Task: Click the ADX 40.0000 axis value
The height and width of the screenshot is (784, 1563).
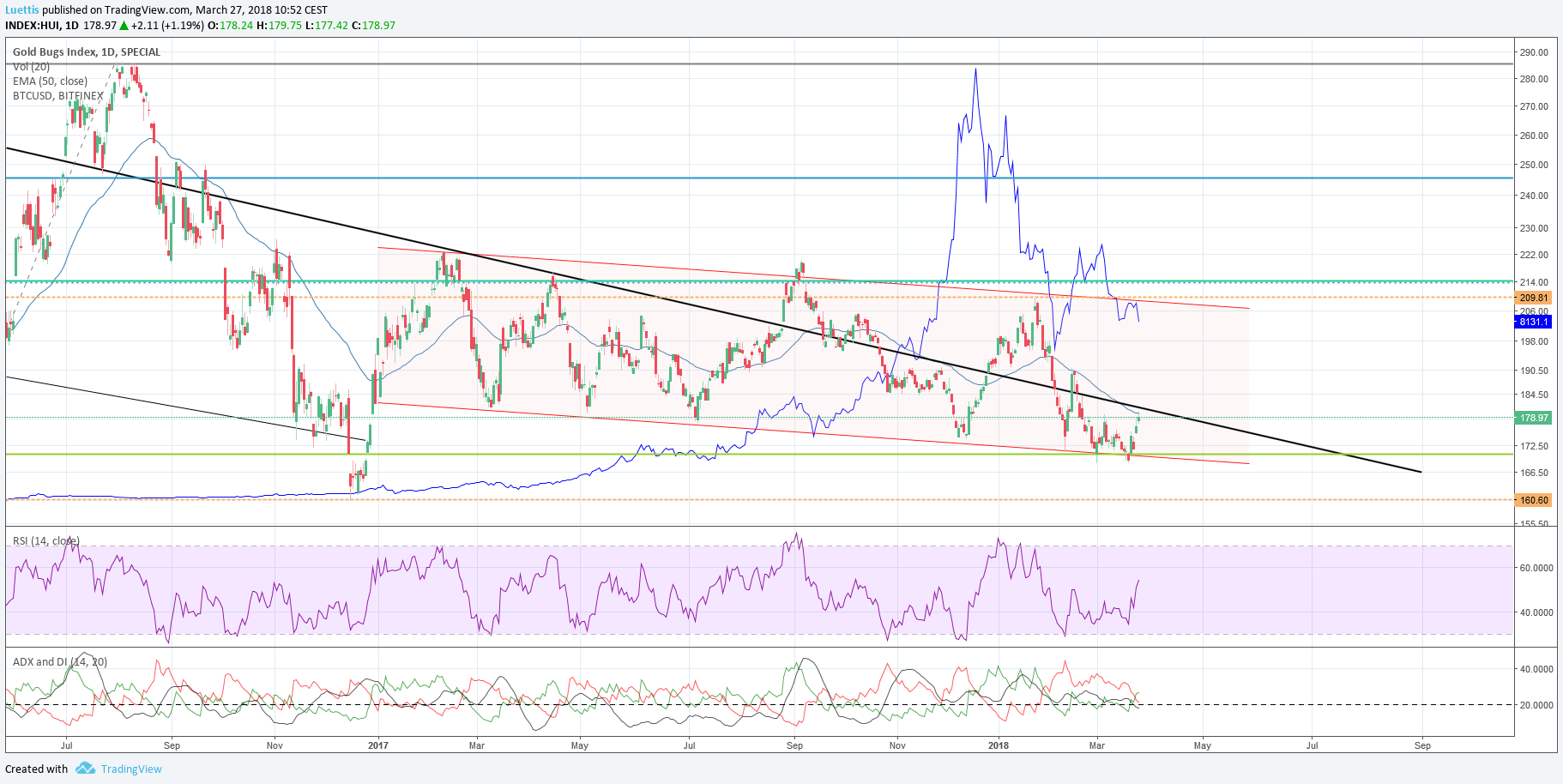Action: (1536, 669)
